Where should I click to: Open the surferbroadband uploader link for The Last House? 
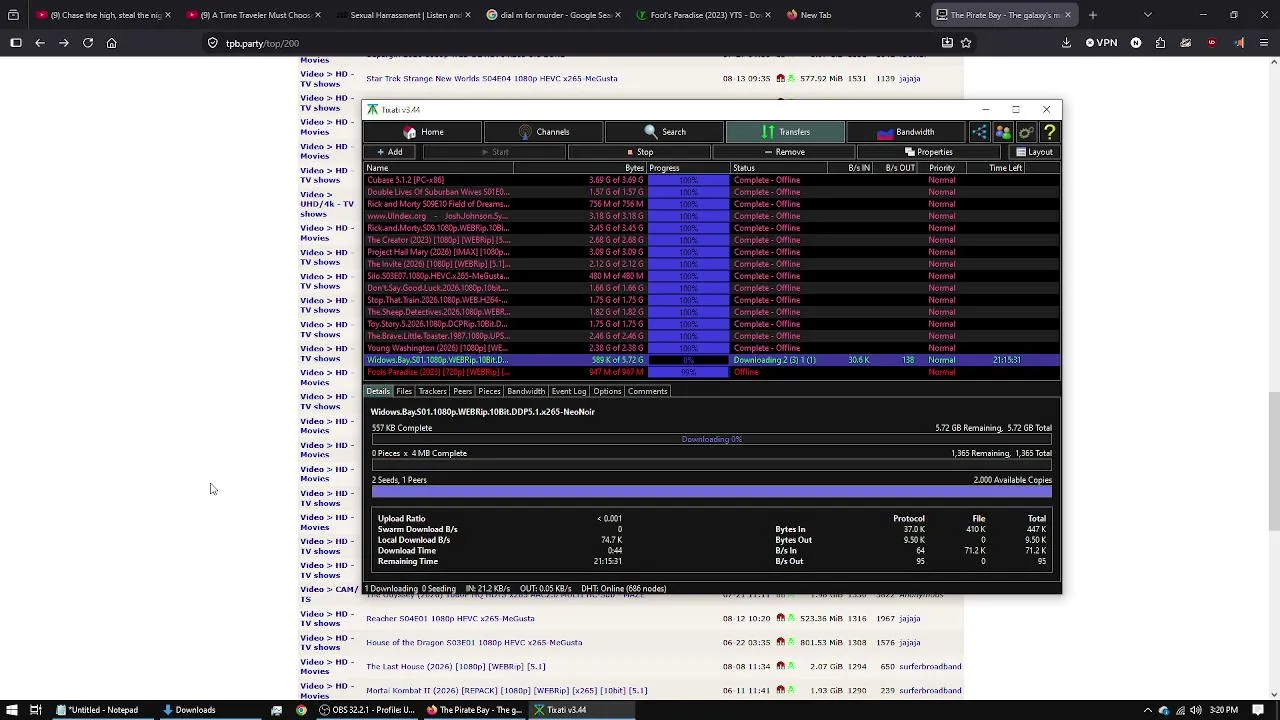pos(930,666)
